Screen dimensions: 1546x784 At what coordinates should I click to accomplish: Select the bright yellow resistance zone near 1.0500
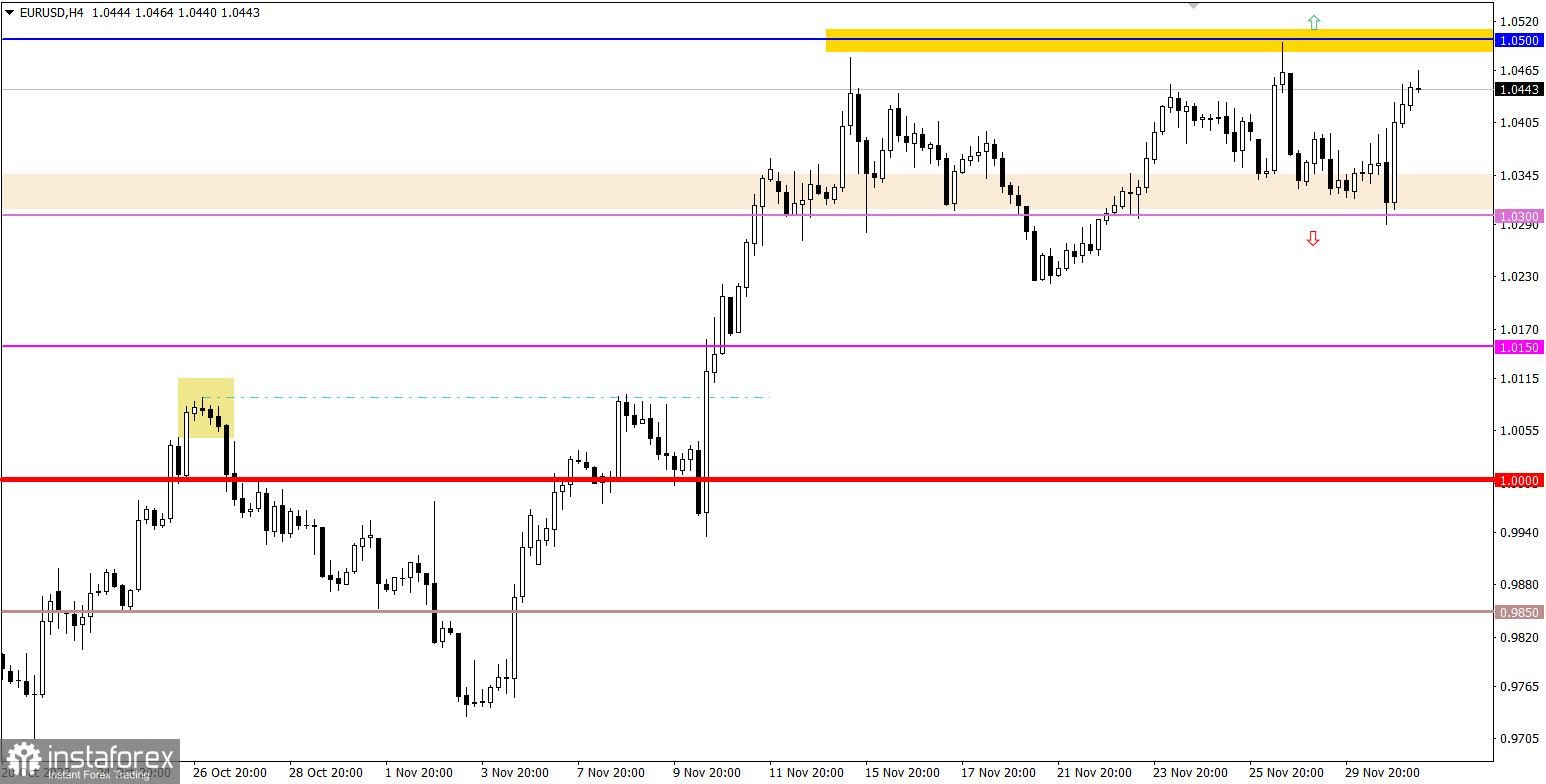click(x=1158, y=40)
